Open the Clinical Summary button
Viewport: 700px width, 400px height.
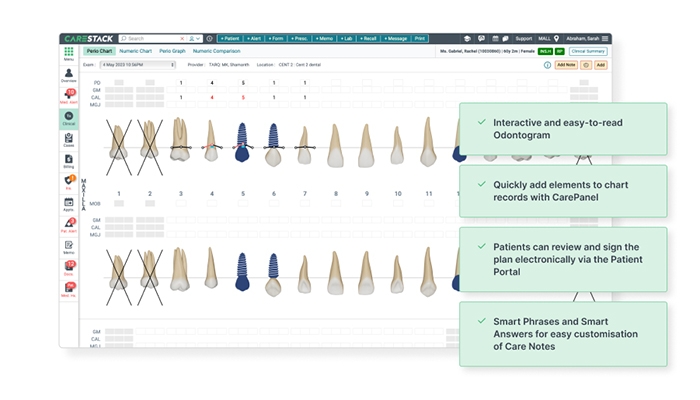(588, 51)
